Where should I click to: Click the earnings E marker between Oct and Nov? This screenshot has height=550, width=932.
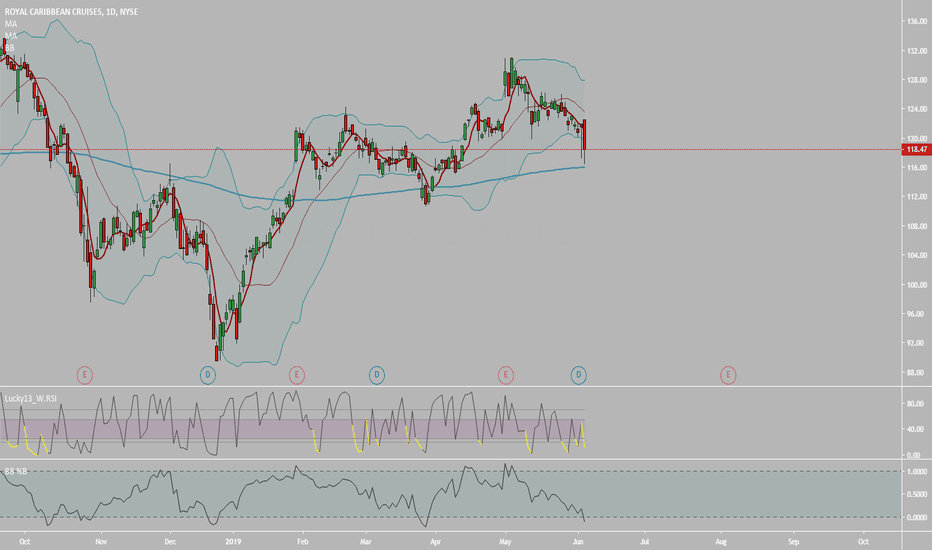point(85,375)
